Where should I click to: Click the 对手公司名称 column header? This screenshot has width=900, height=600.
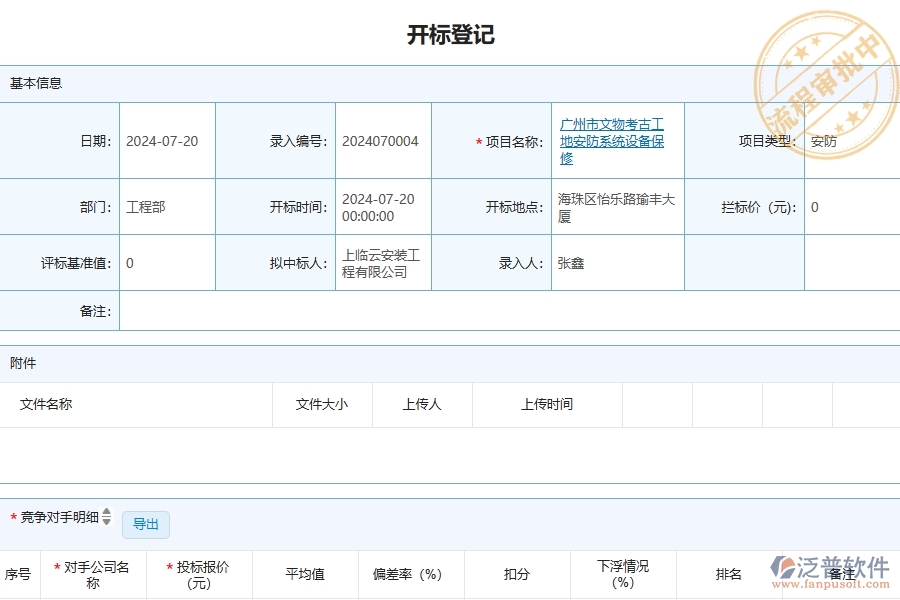click(x=92, y=573)
